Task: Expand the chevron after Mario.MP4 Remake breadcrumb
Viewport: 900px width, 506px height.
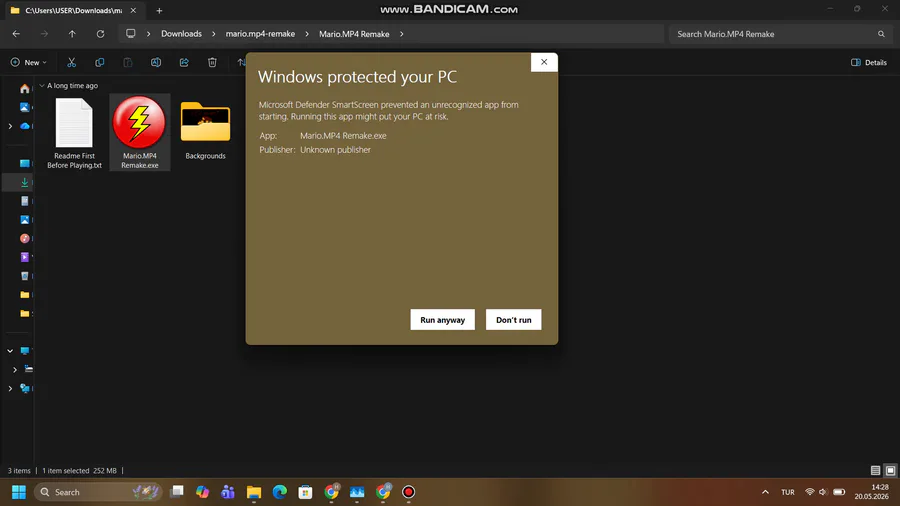Action: (401, 34)
